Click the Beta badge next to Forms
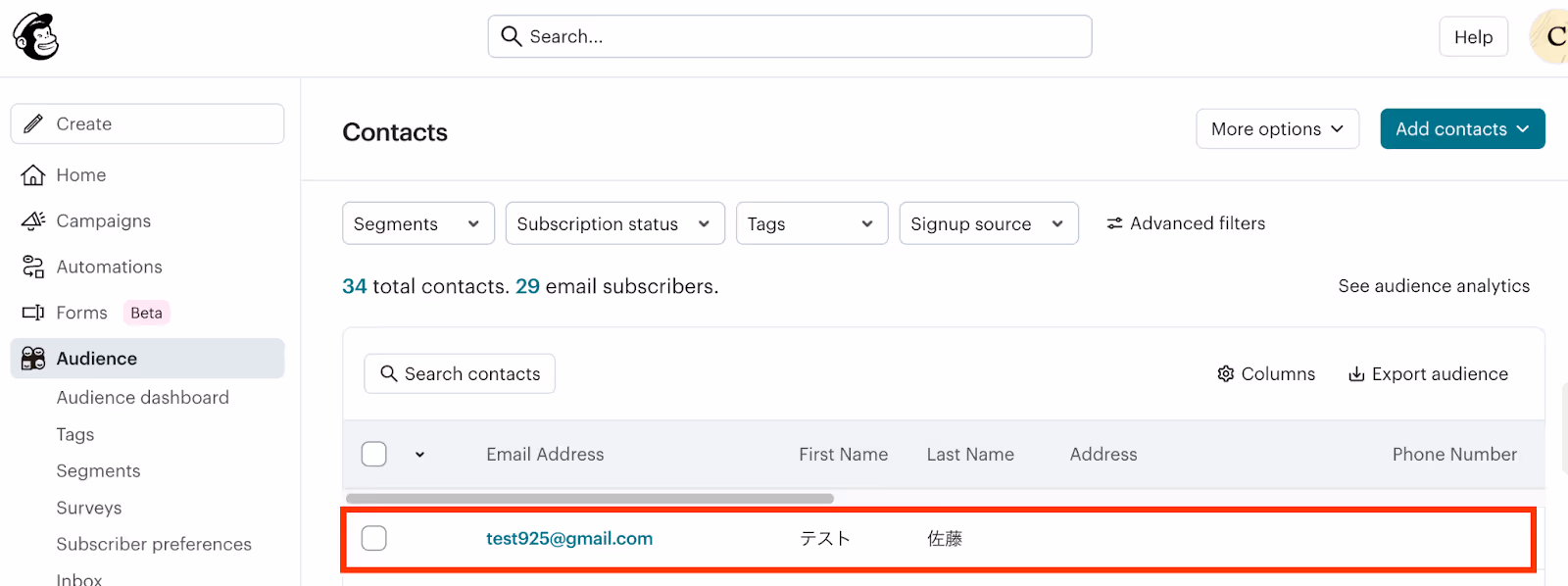 point(146,313)
